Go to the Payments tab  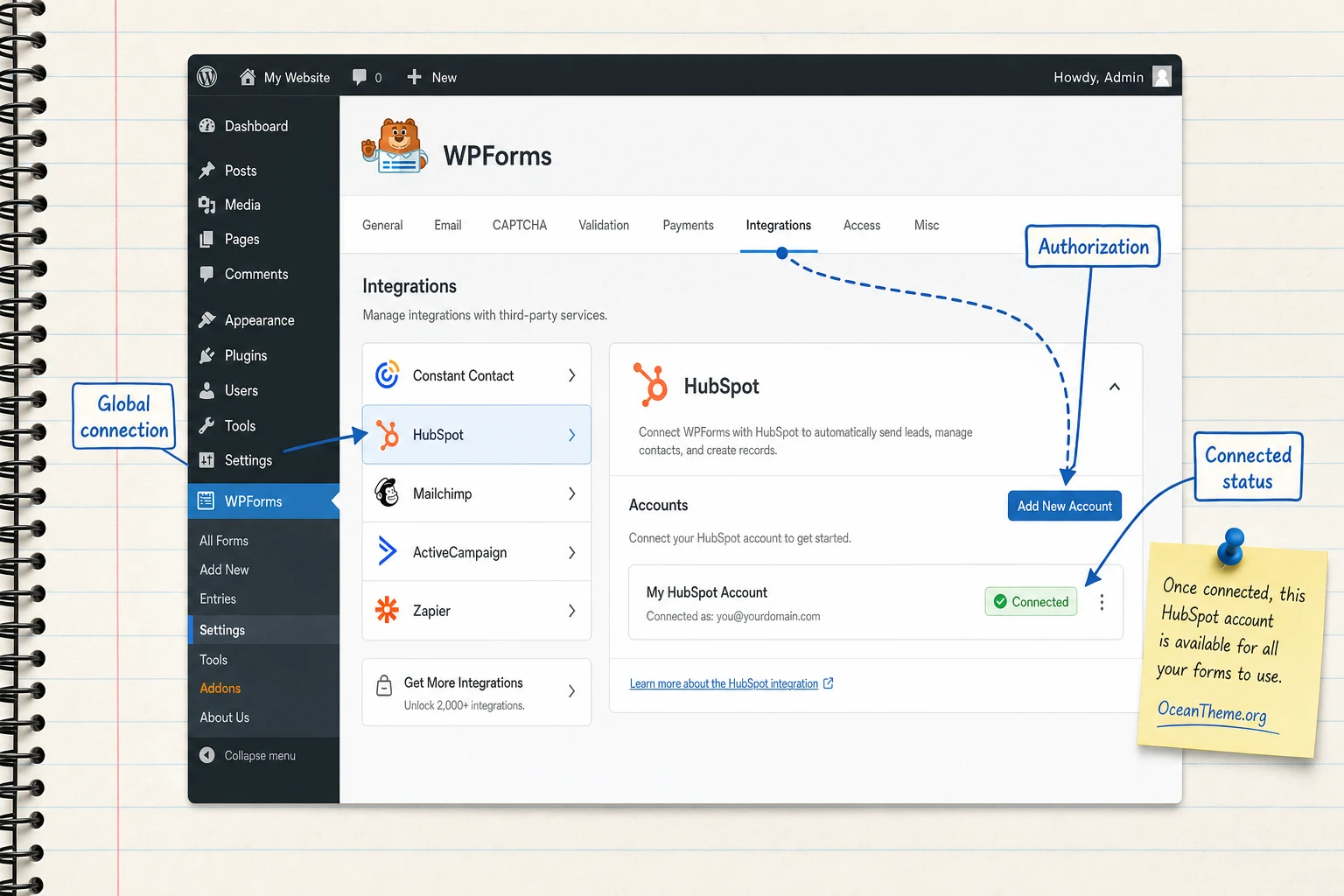(689, 225)
